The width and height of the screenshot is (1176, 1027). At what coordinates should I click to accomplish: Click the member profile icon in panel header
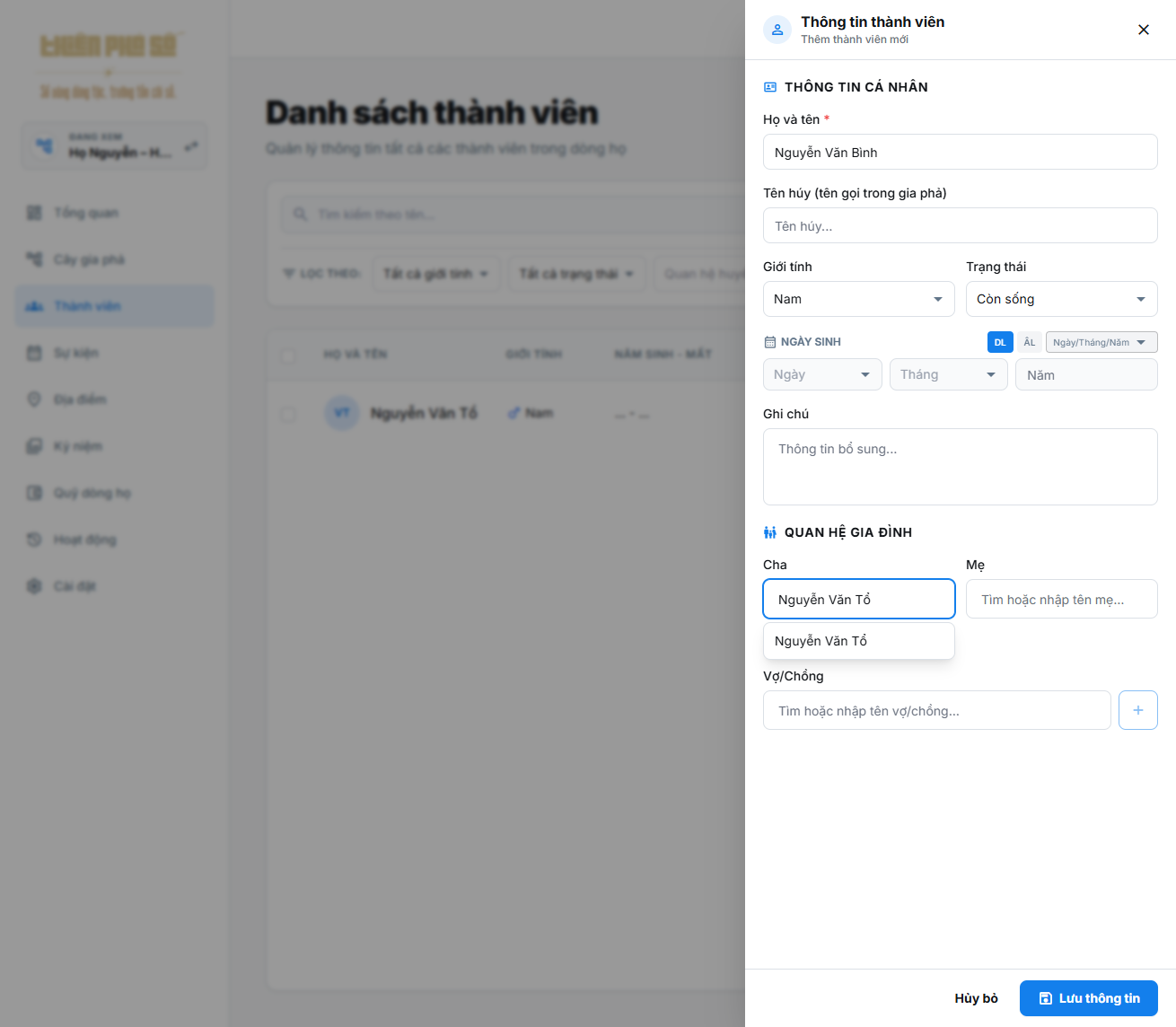point(777,30)
